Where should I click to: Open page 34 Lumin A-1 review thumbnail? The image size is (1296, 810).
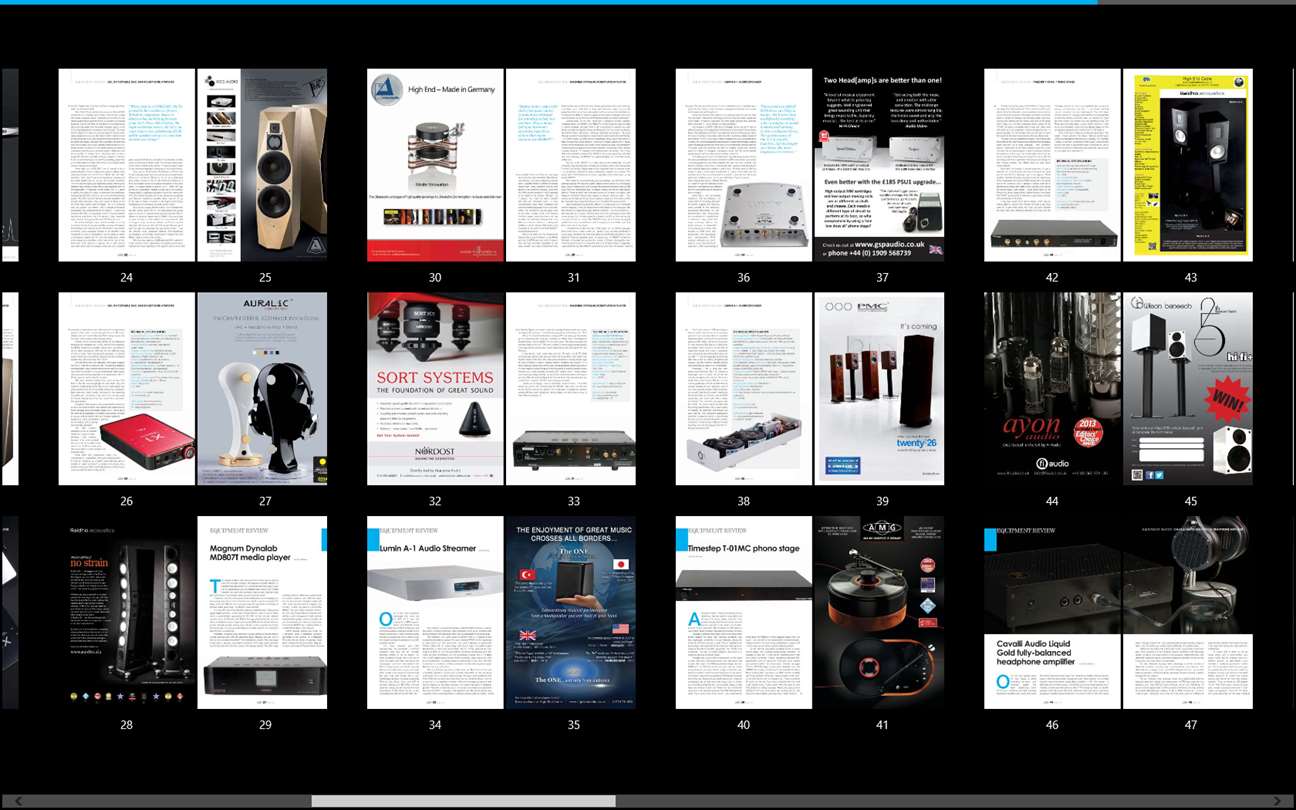point(435,613)
